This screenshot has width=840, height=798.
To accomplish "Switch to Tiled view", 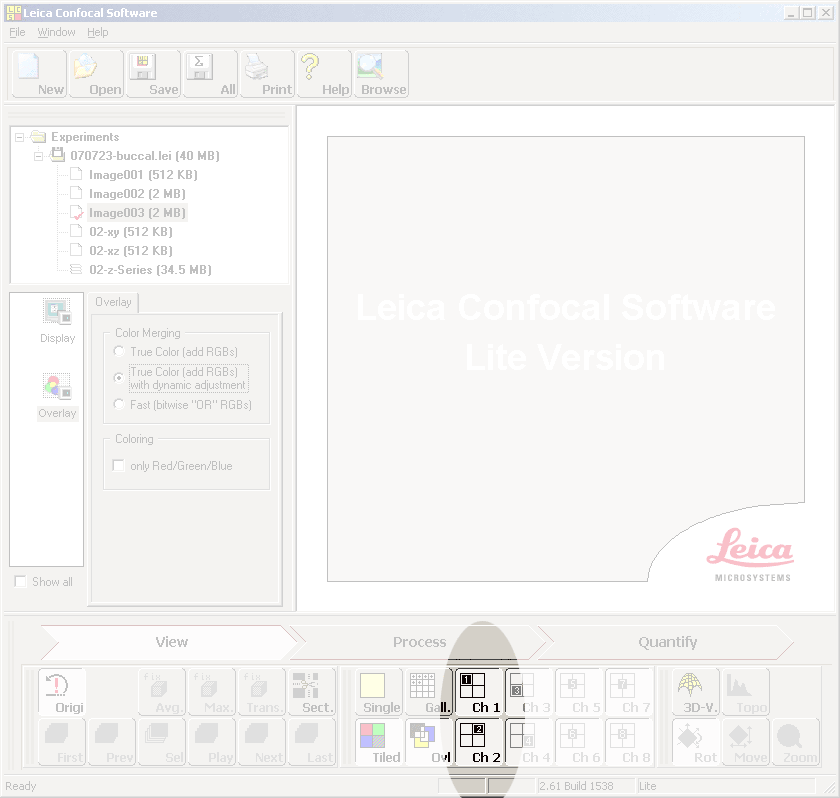I will point(379,742).
